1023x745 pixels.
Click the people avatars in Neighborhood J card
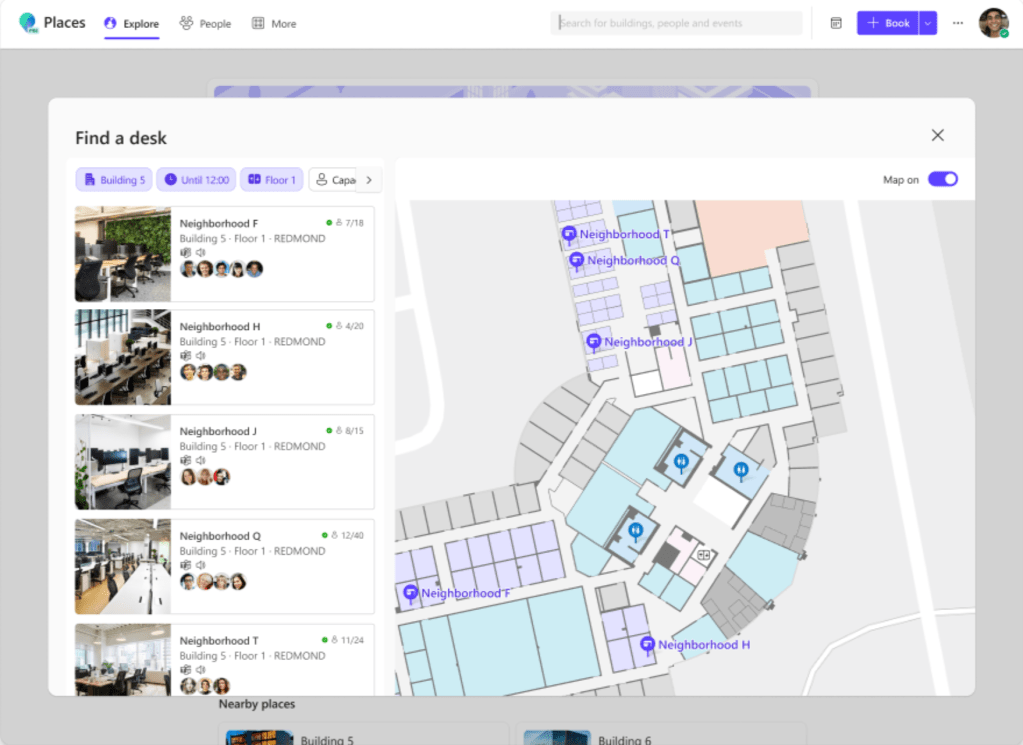click(205, 477)
